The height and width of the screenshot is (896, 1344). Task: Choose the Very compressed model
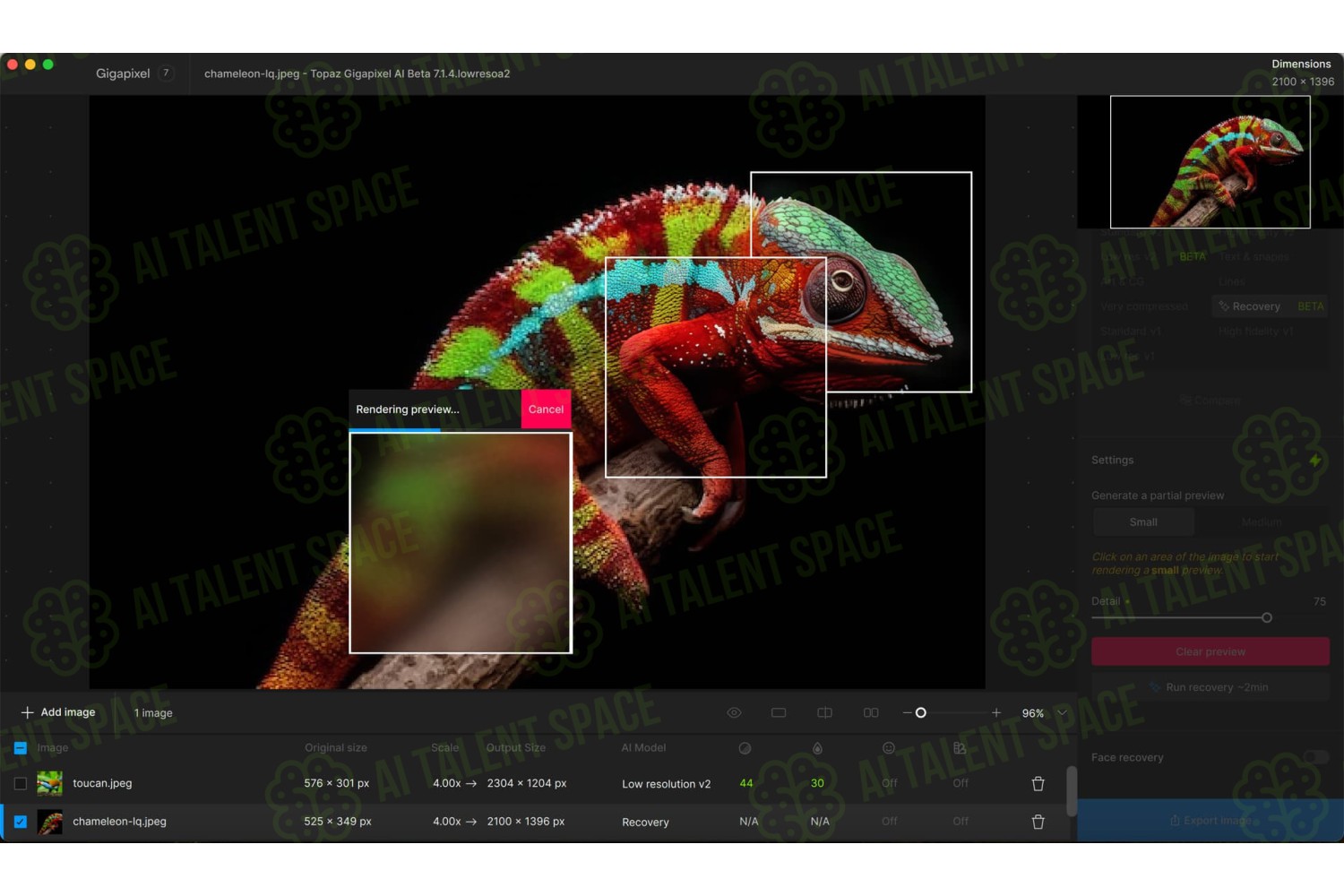click(1144, 306)
